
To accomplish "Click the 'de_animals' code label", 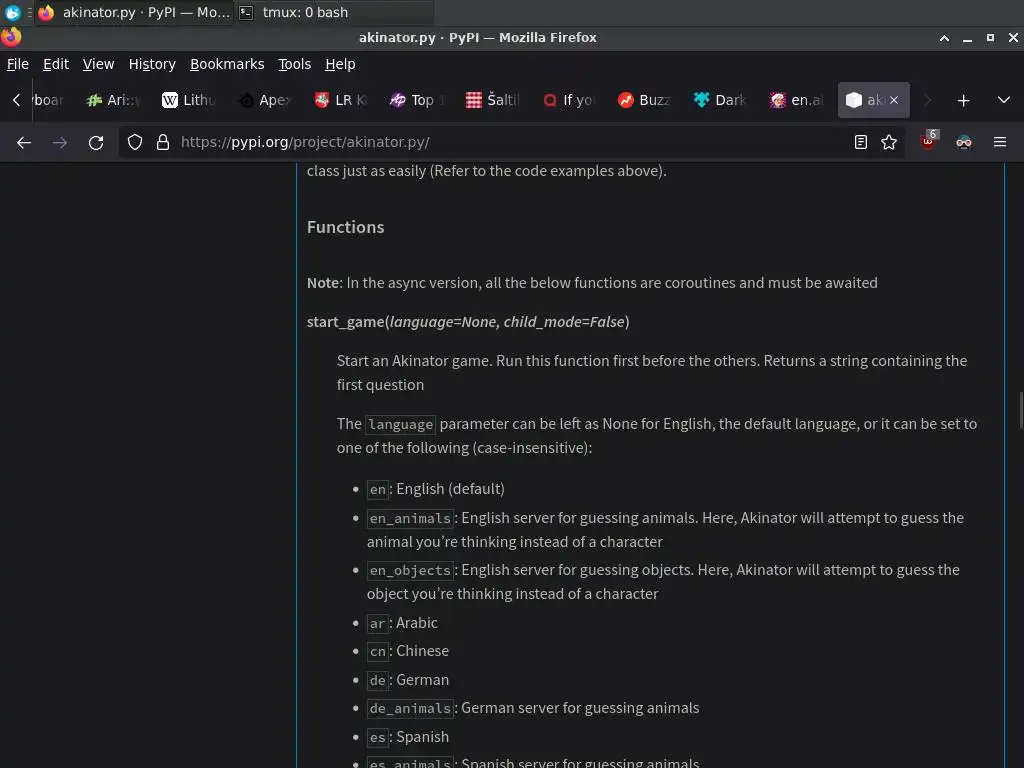I will 410,709.
